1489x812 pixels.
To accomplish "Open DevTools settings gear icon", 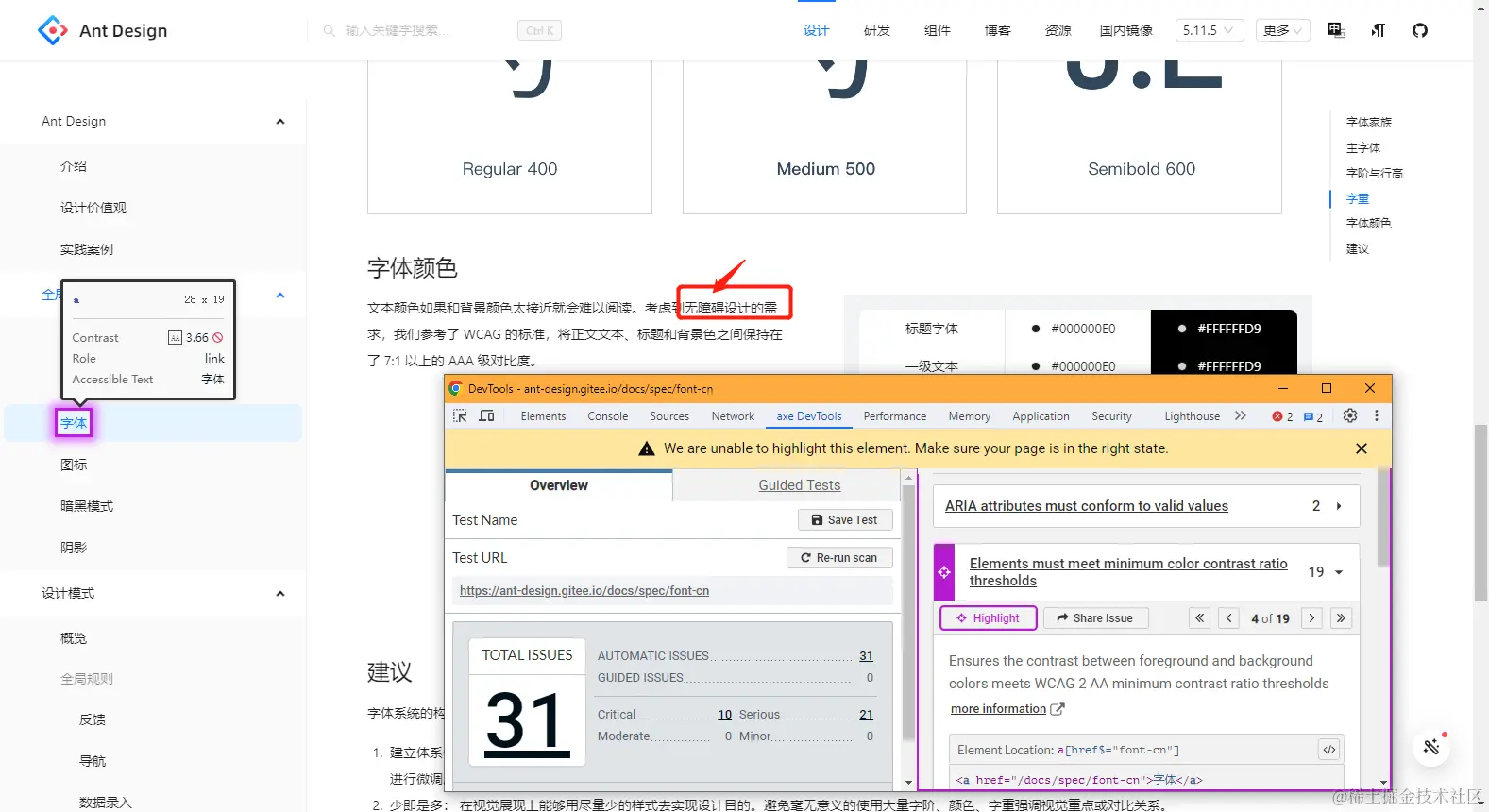I will click(x=1350, y=415).
